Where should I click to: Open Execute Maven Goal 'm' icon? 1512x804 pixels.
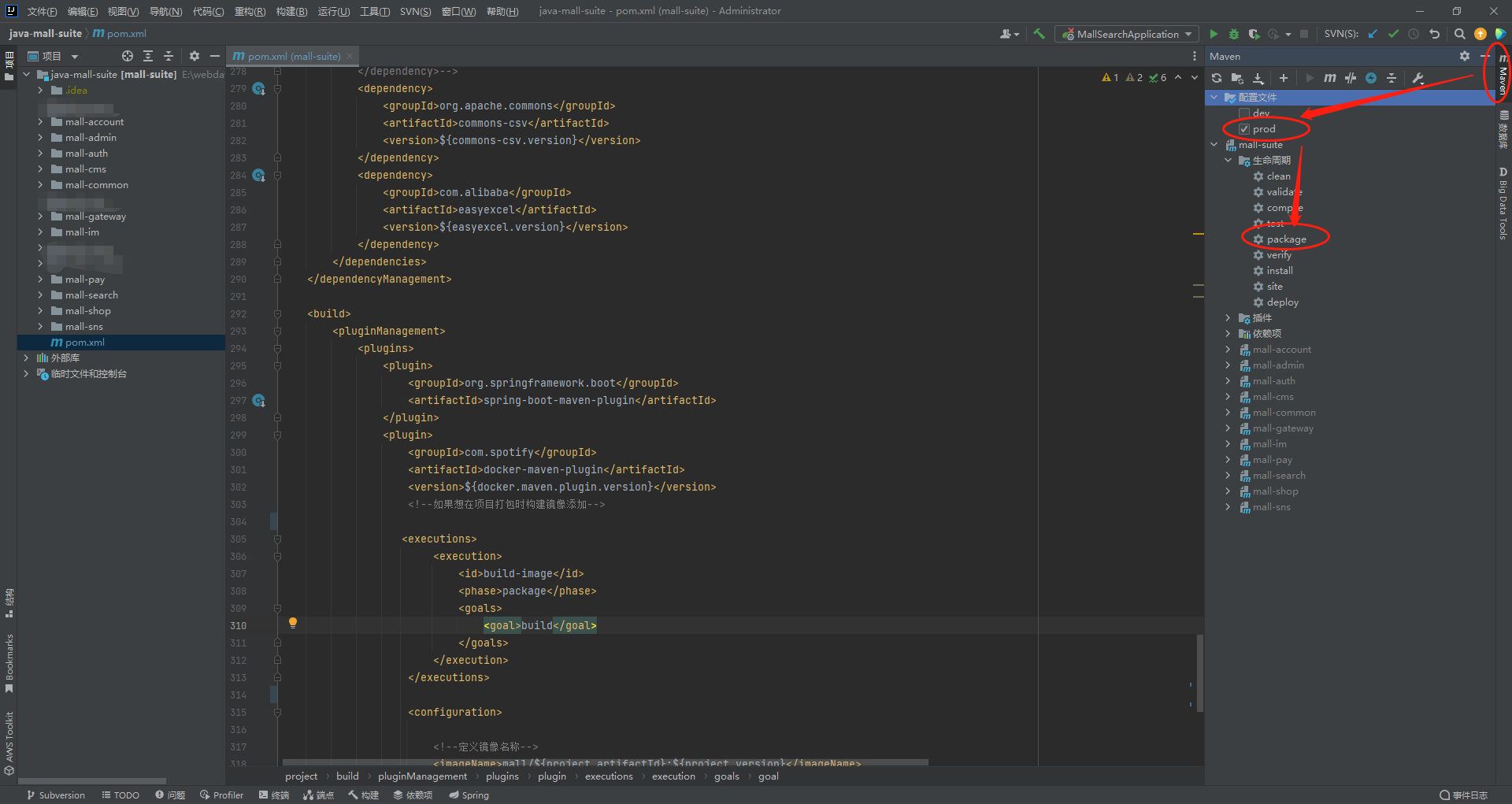tap(1330, 78)
